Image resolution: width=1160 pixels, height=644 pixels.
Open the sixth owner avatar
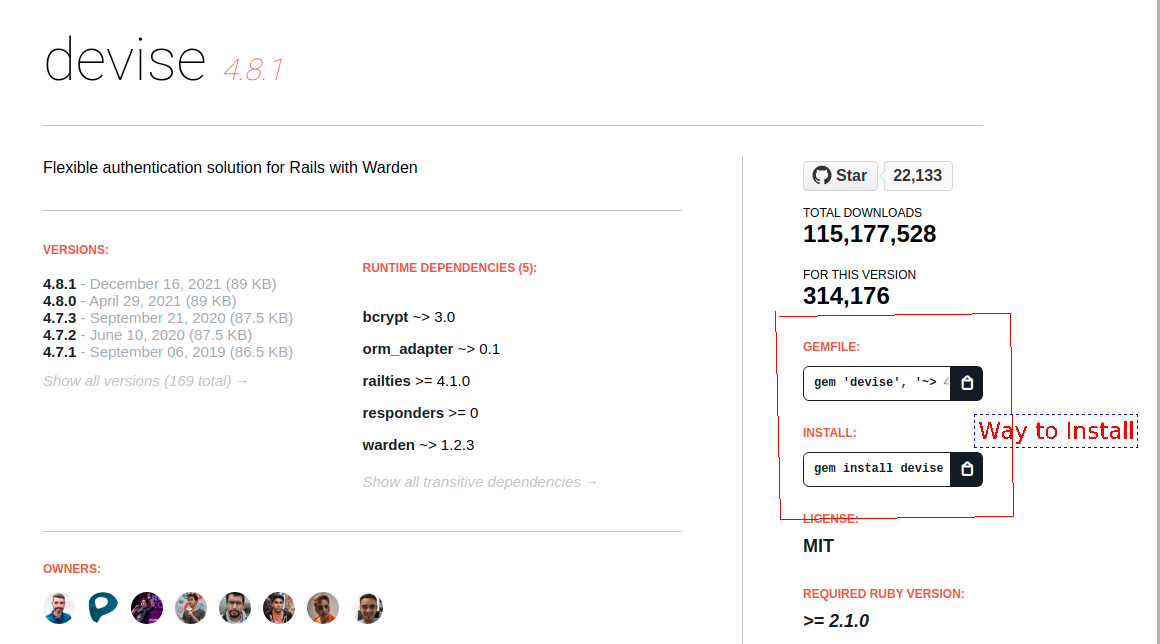coord(279,608)
